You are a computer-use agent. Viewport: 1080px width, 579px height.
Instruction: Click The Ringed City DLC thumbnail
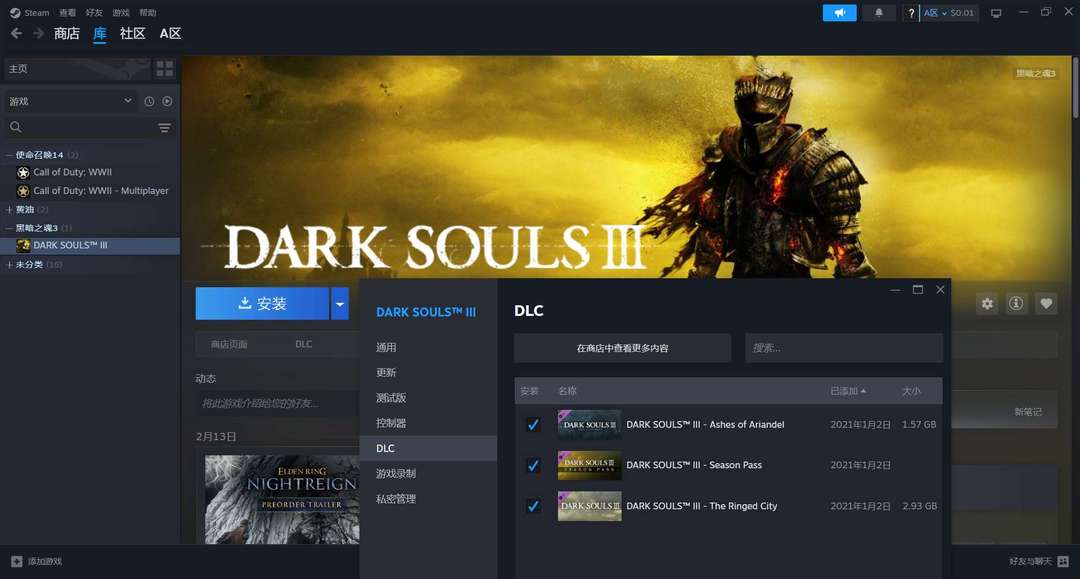589,506
